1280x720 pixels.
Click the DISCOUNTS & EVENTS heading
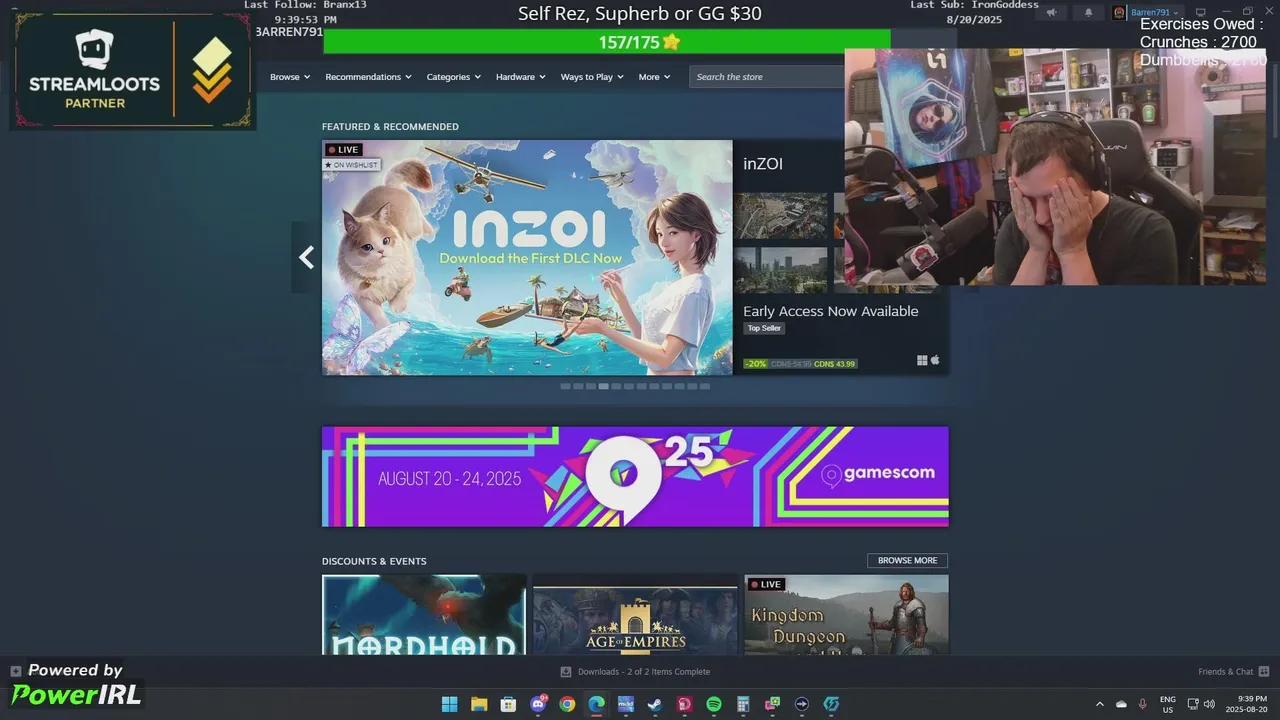[374, 561]
